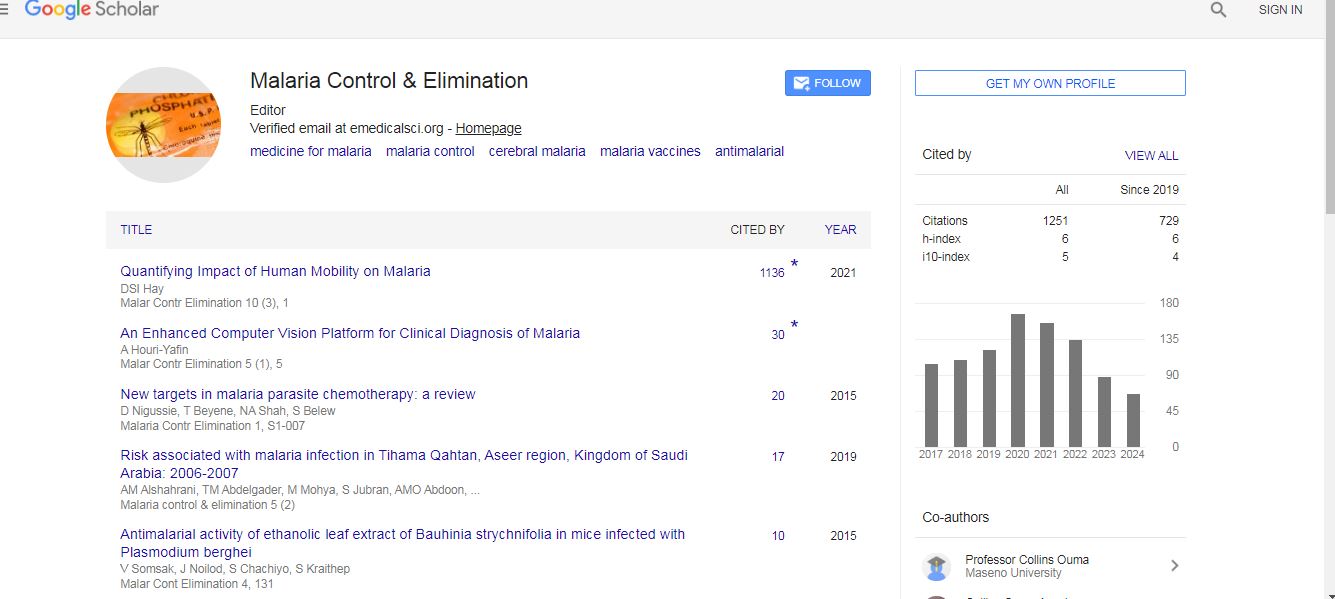Open the hamburger menu icon

[x=4, y=9]
